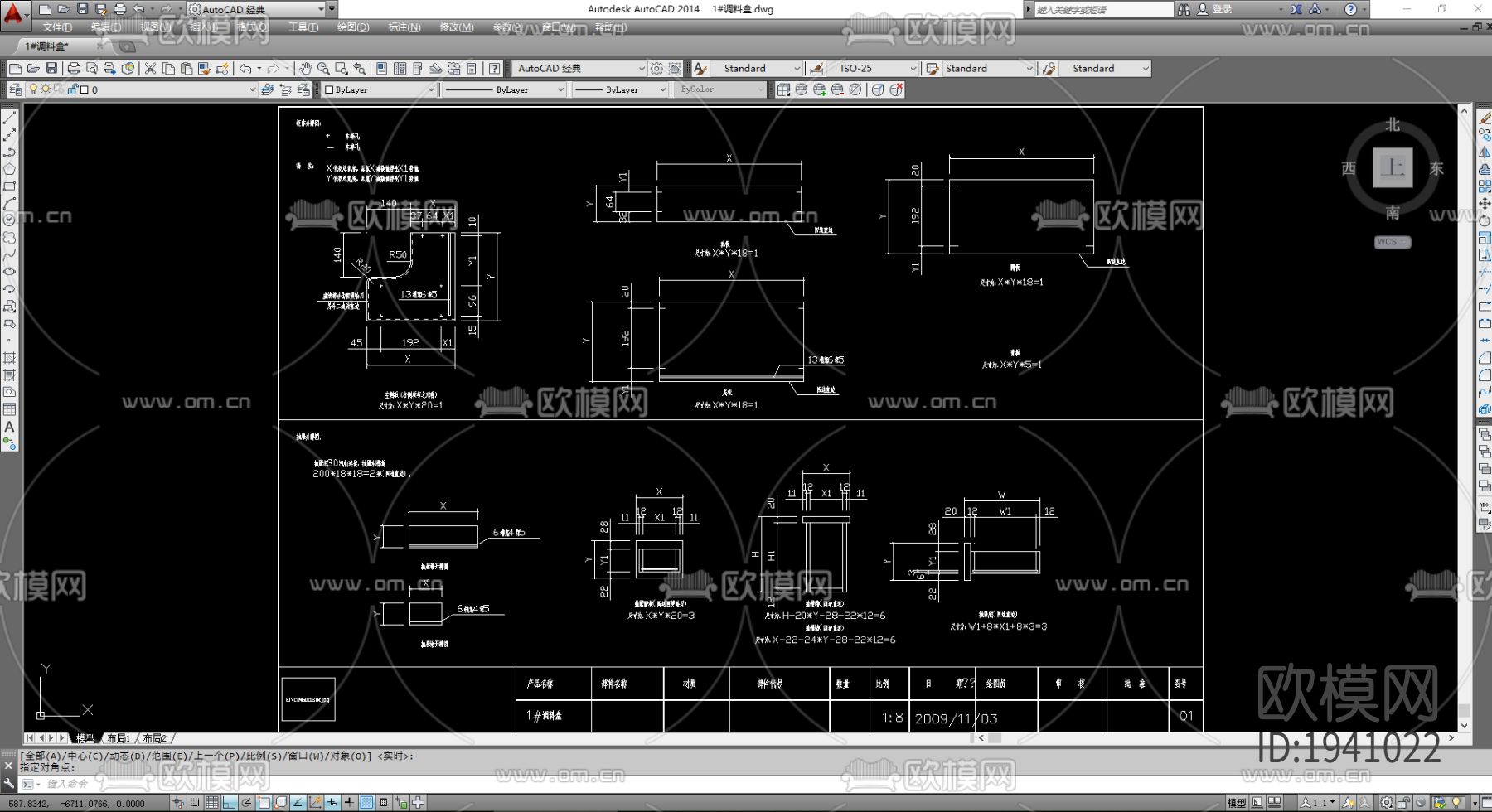Open the ByLayer color swatch control
Screen dimensions: 1492x812
point(379,89)
